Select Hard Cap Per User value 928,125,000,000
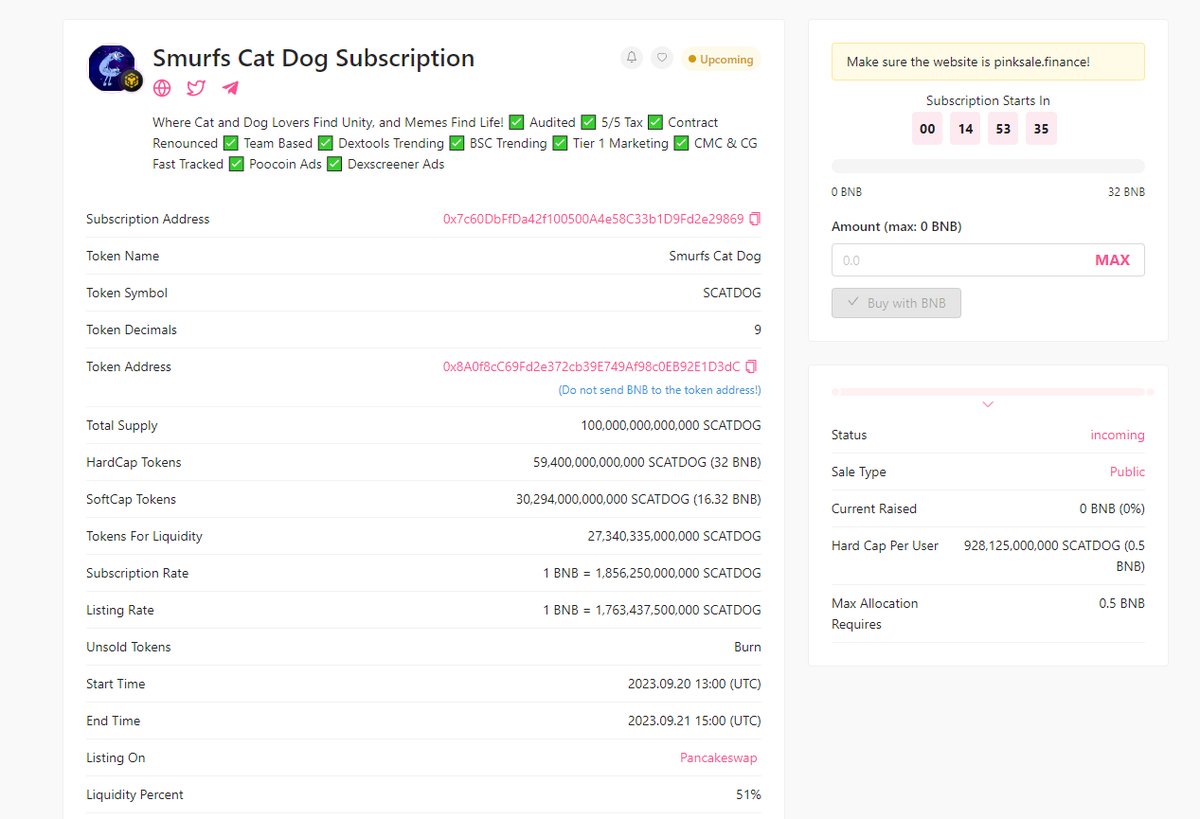Screen dimensions: 1200x819 (1055, 556)
